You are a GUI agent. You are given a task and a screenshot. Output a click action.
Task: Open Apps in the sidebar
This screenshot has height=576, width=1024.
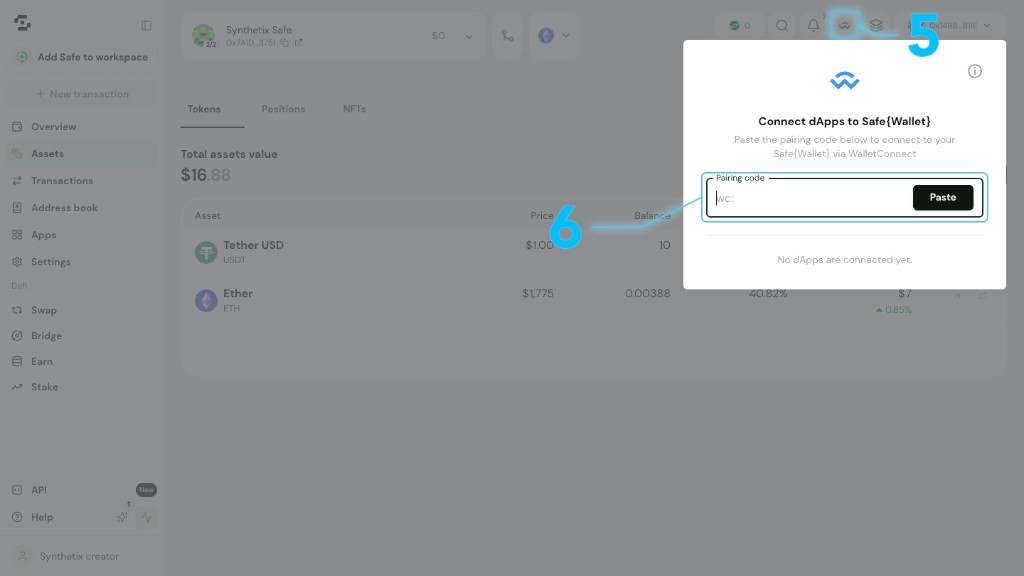pos(44,235)
